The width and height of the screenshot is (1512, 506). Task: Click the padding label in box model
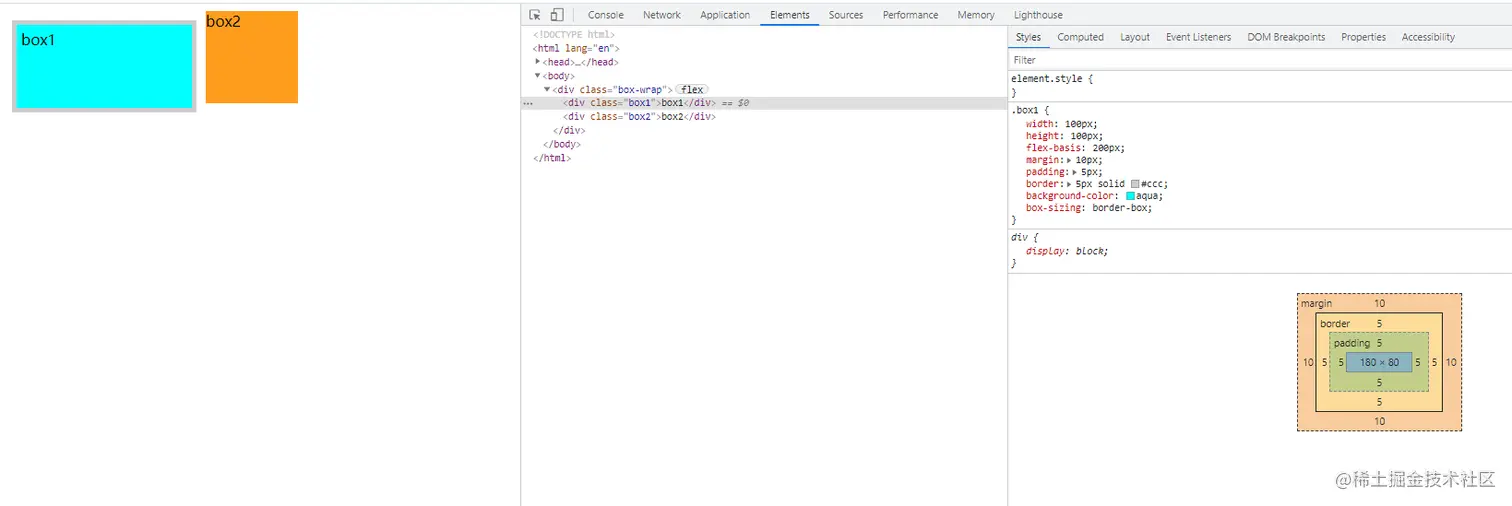[1352, 343]
